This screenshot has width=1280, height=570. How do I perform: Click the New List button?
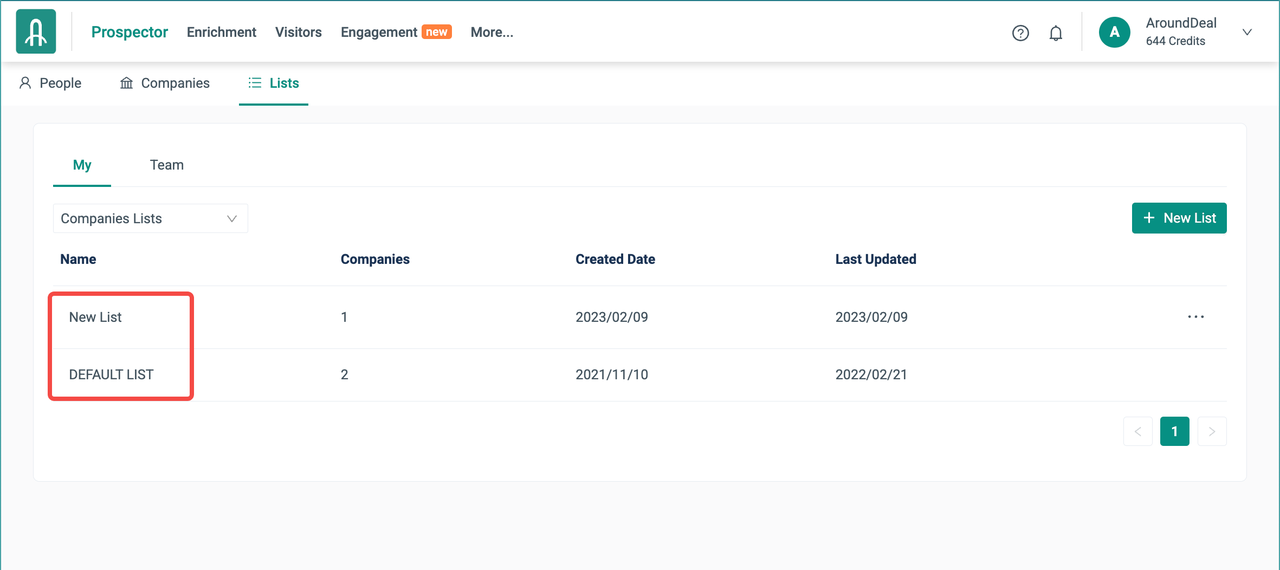1179,218
